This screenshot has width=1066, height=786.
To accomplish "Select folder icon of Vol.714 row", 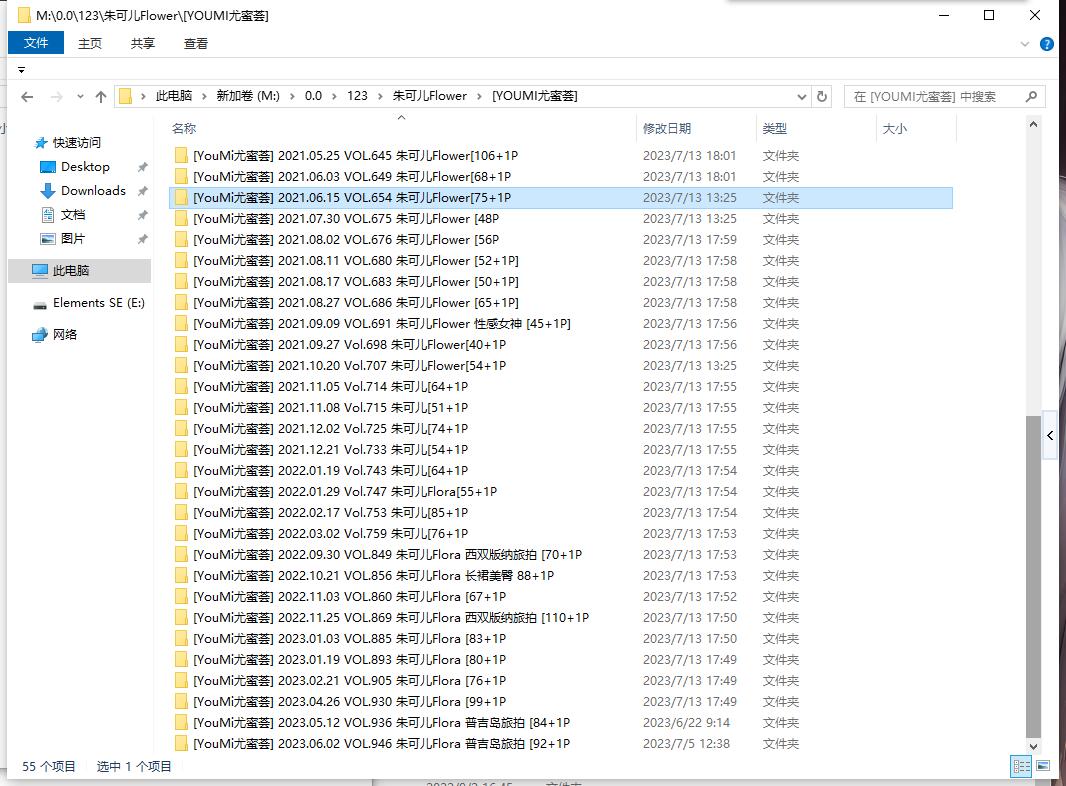I will click(181, 387).
